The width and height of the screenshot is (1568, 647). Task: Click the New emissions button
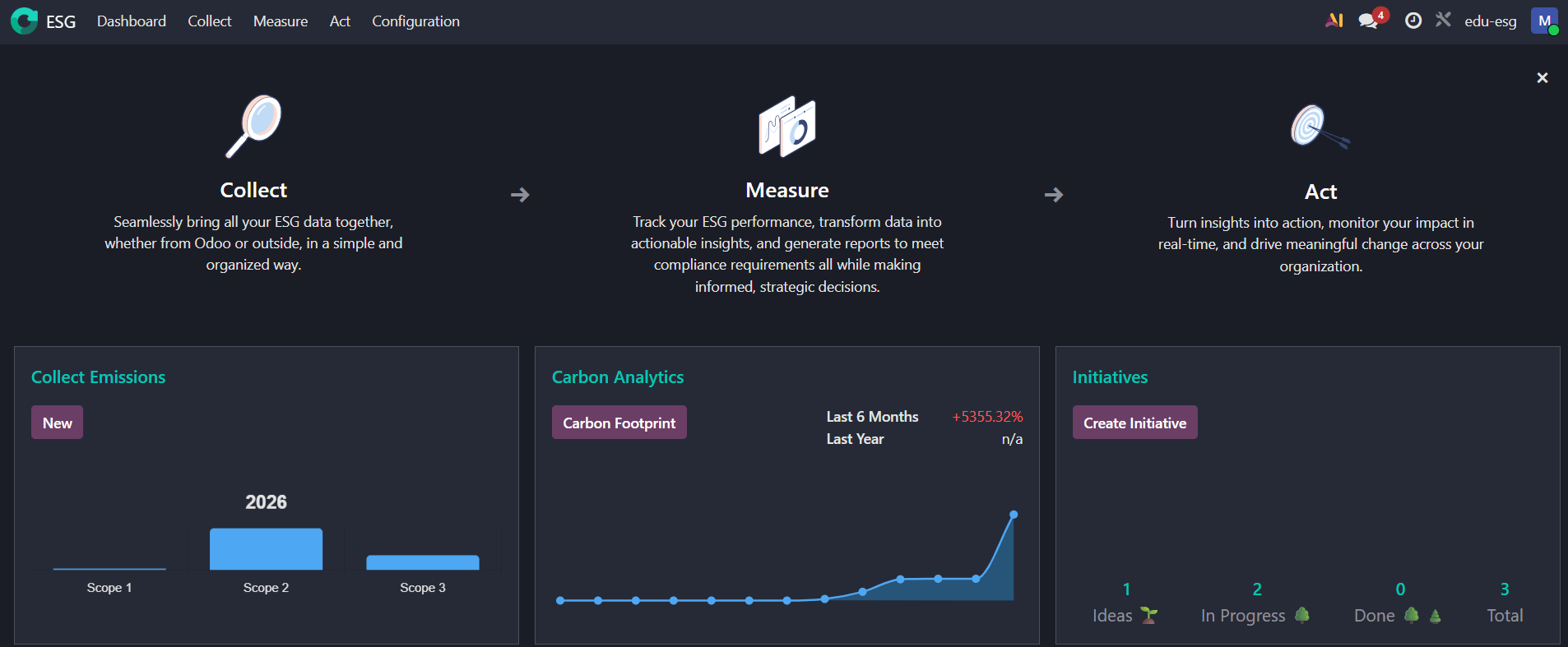point(57,423)
